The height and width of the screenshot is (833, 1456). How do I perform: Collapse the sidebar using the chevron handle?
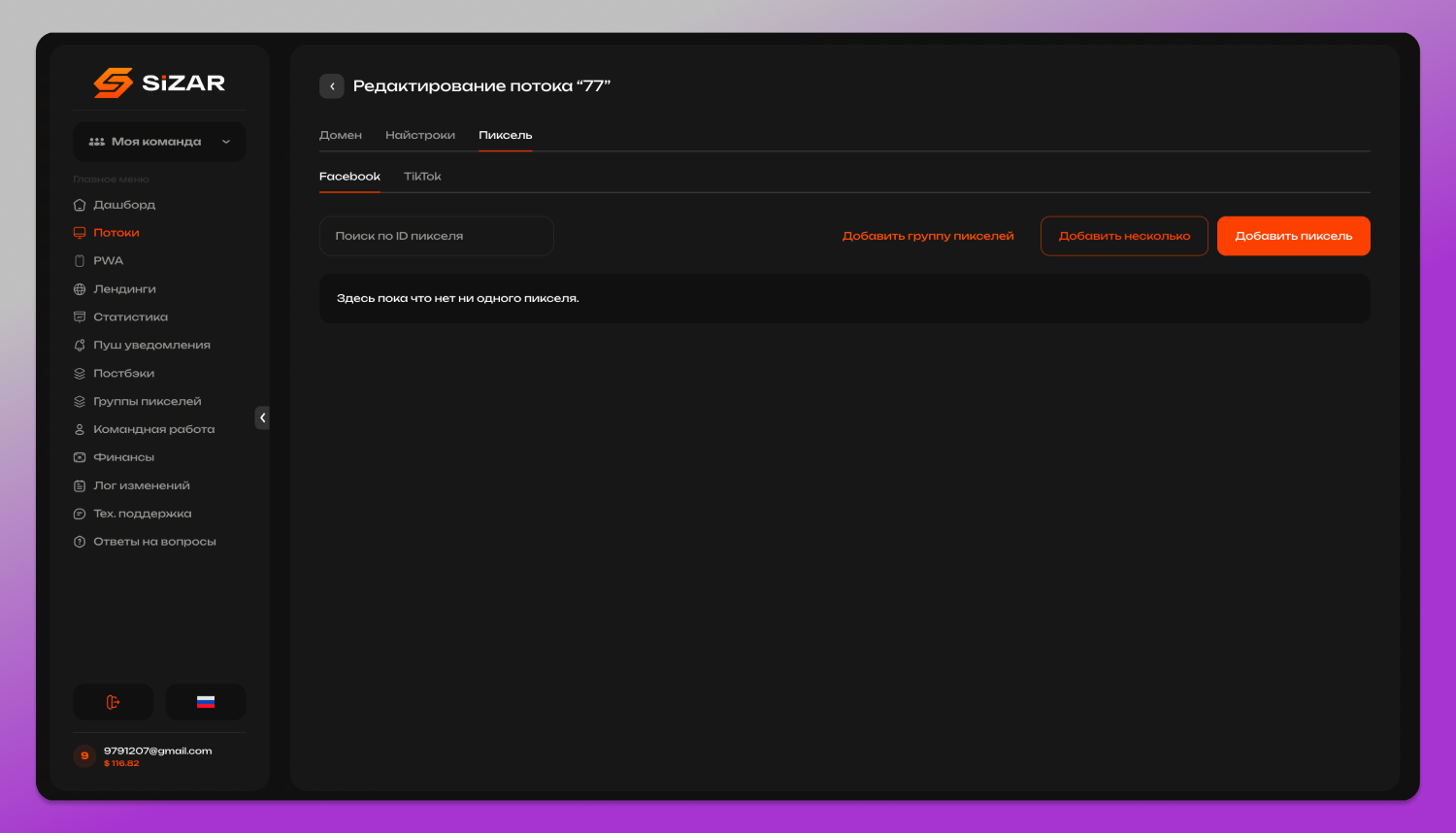coord(262,417)
